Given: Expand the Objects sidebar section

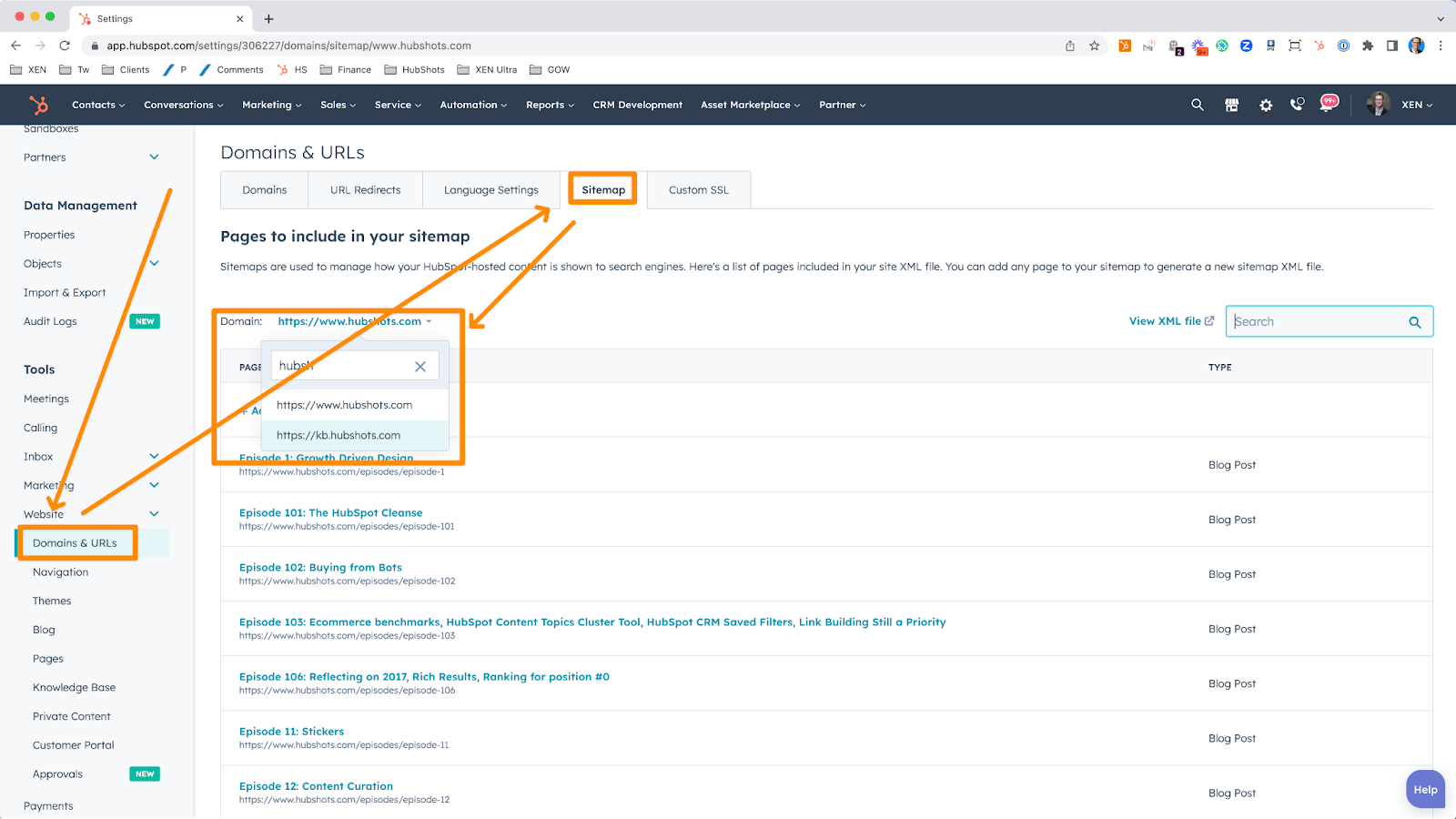Looking at the screenshot, I should 154,264.
